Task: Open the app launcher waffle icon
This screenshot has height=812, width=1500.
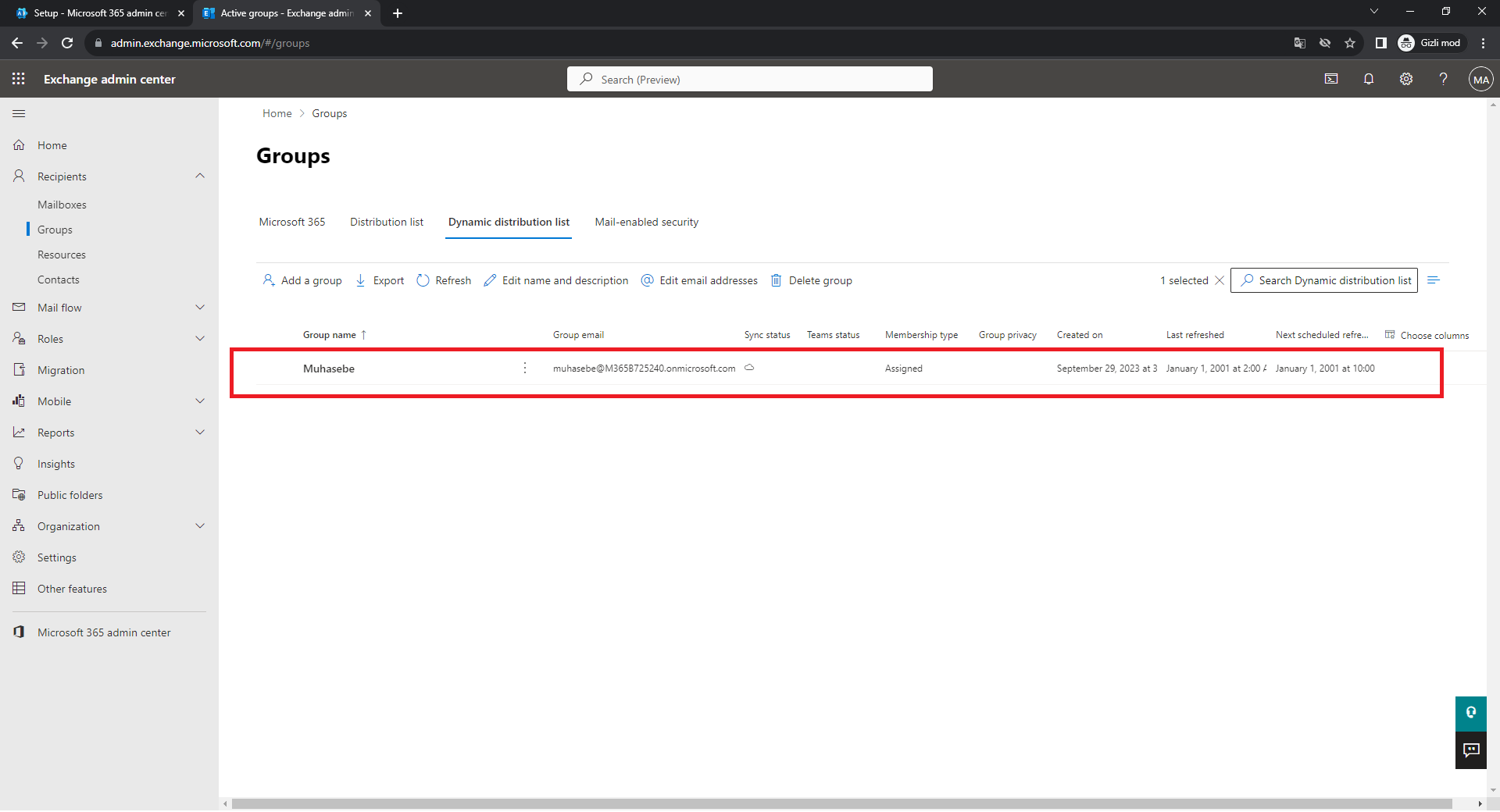Action: [x=19, y=79]
